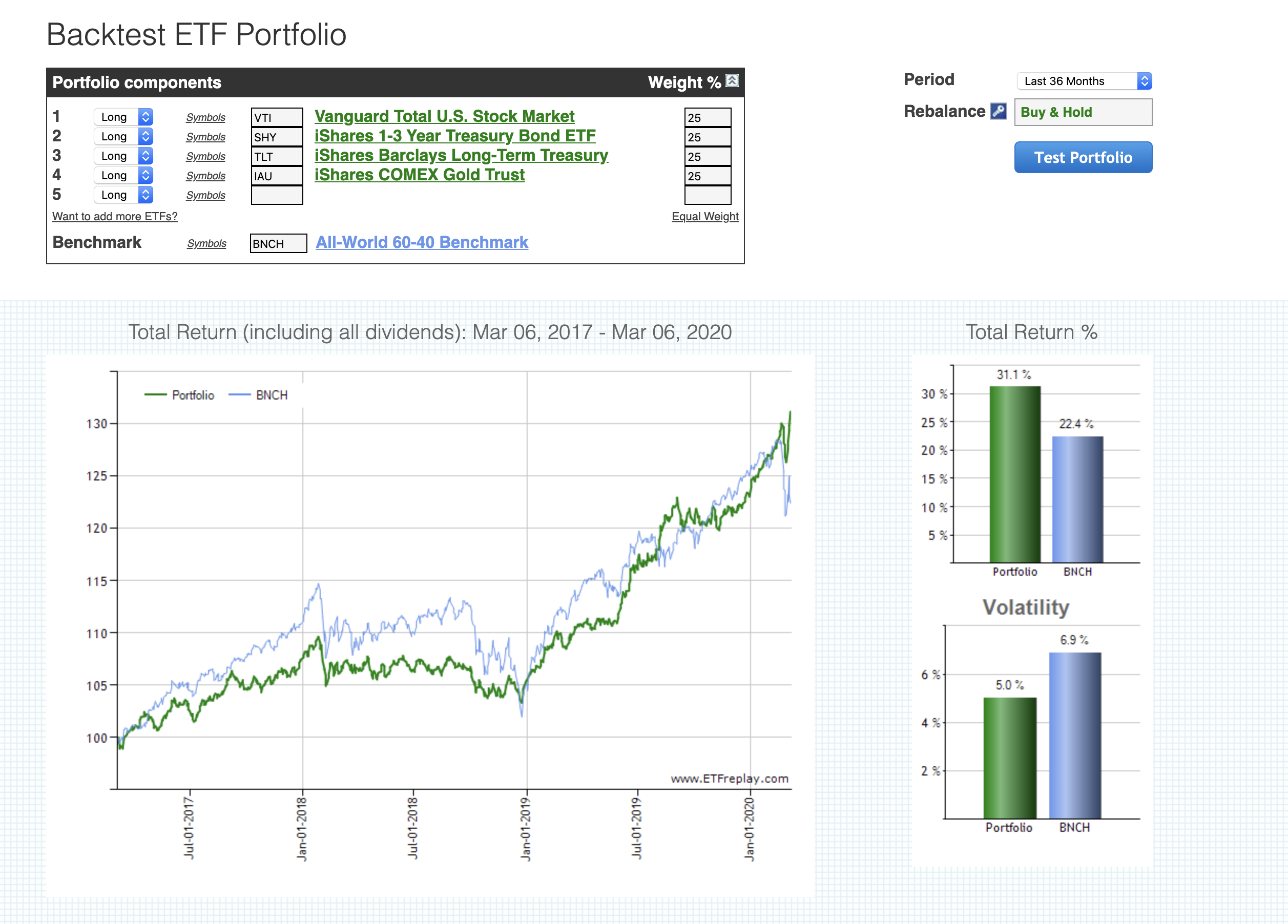Open the Long dropdown in row 4
This screenshot has width=1288, height=924.
(123, 176)
